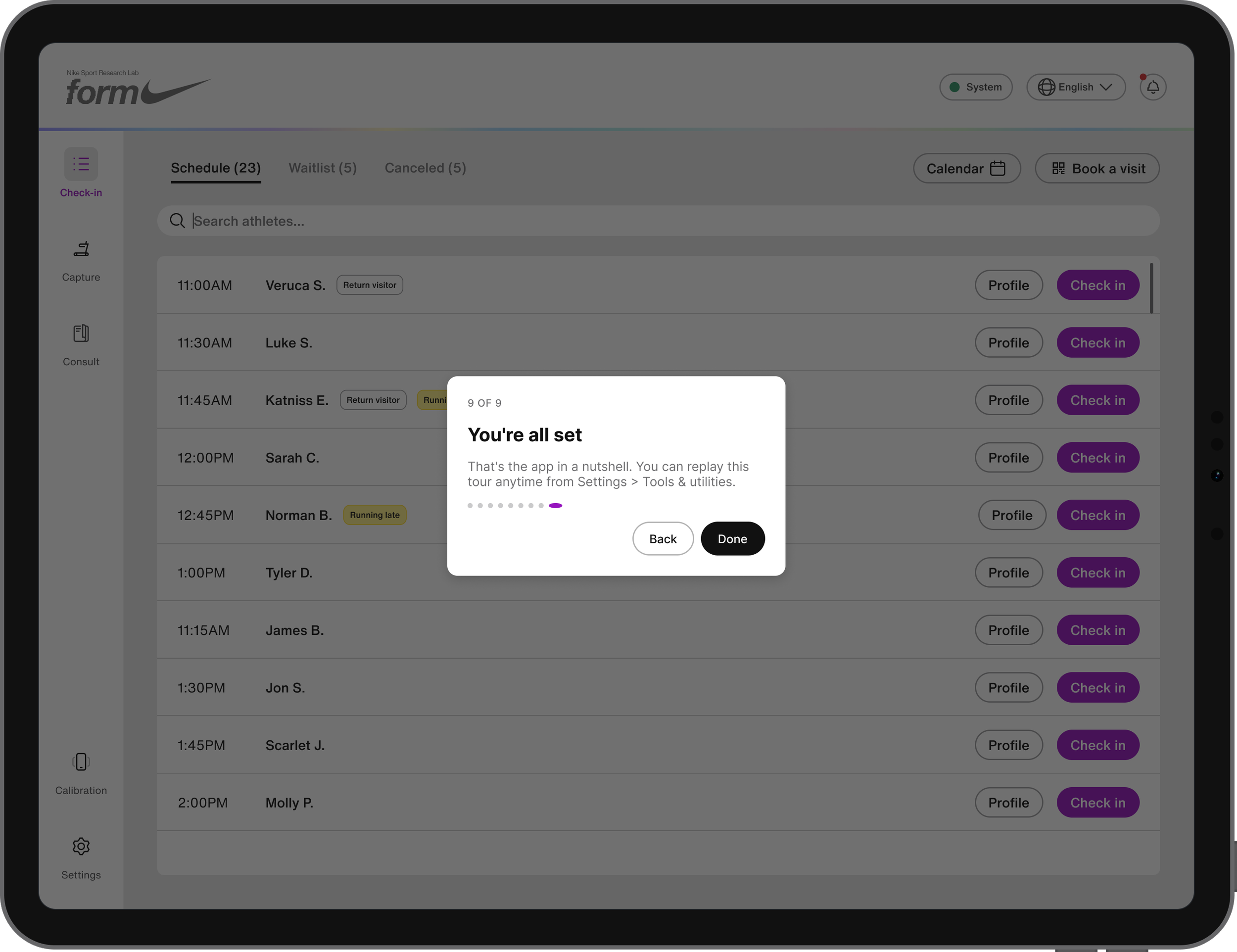The width and height of the screenshot is (1237, 952).
Task: Go to the Consult section
Action: [x=81, y=345]
